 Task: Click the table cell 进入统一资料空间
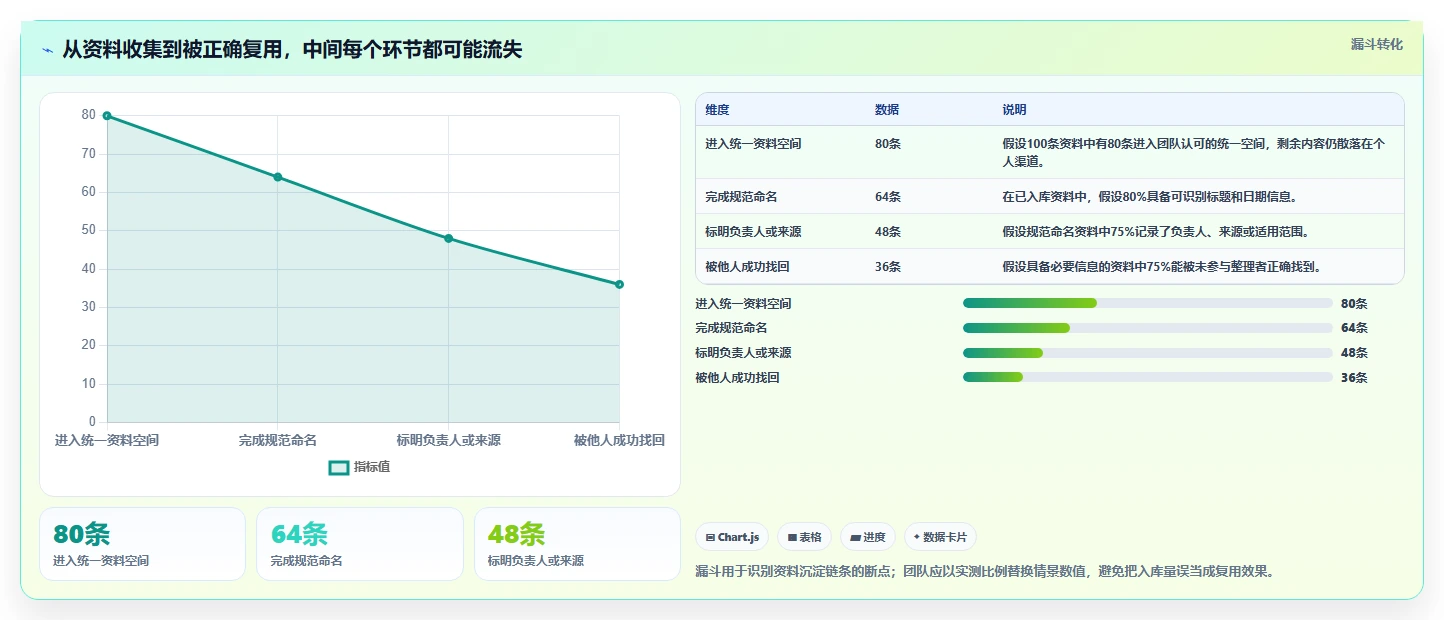coord(753,144)
